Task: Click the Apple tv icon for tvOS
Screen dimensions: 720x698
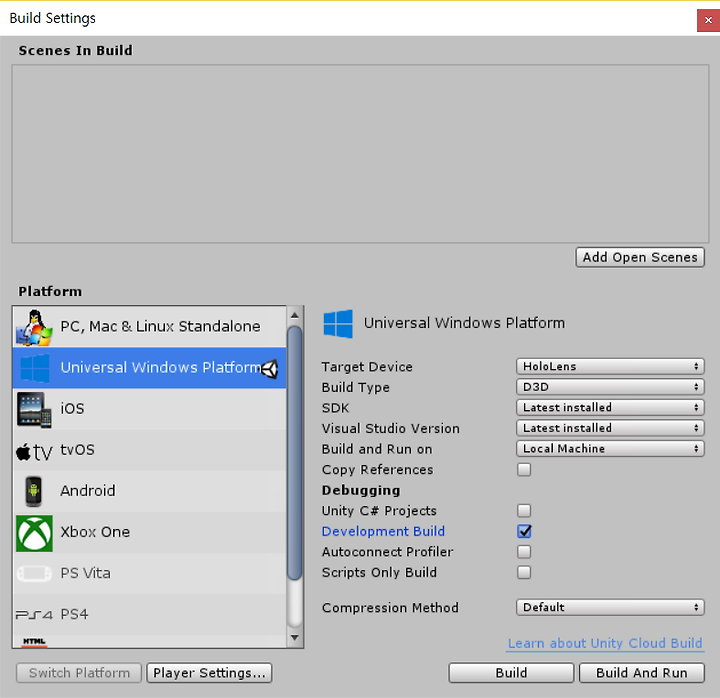Action: (34, 452)
